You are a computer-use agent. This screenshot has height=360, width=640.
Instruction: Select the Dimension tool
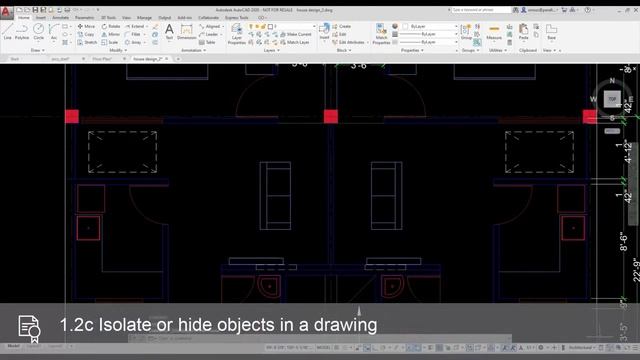187,32
